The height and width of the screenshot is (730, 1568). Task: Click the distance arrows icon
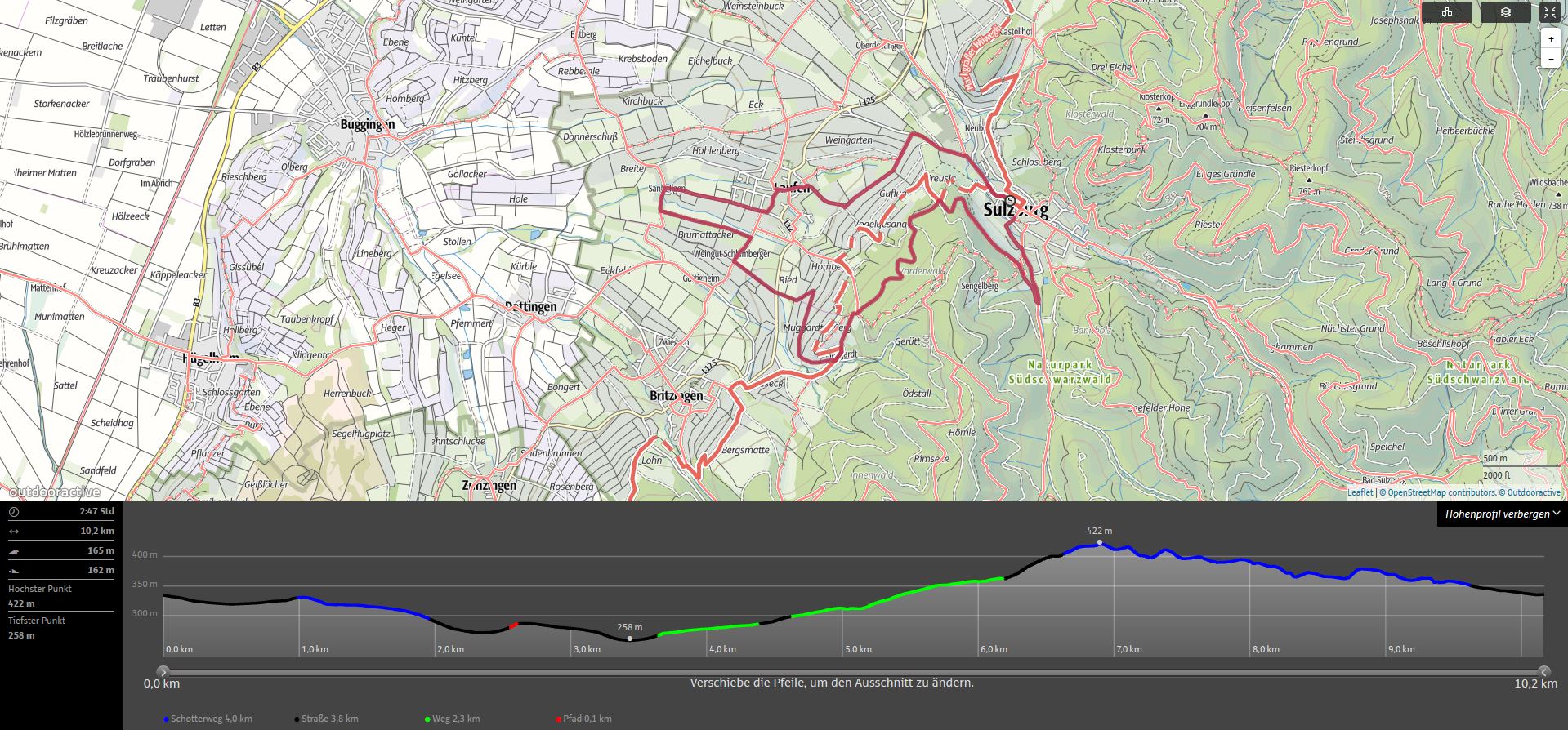click(x=14, y=532)
